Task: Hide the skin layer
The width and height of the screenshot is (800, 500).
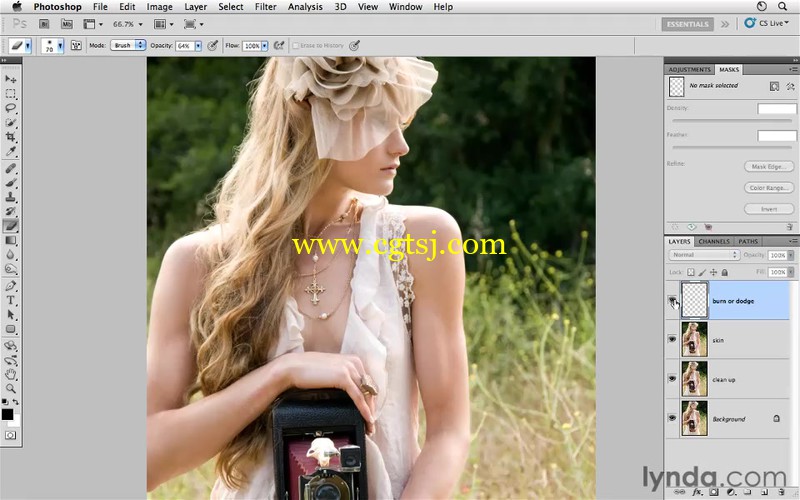Action: [672, 339]
